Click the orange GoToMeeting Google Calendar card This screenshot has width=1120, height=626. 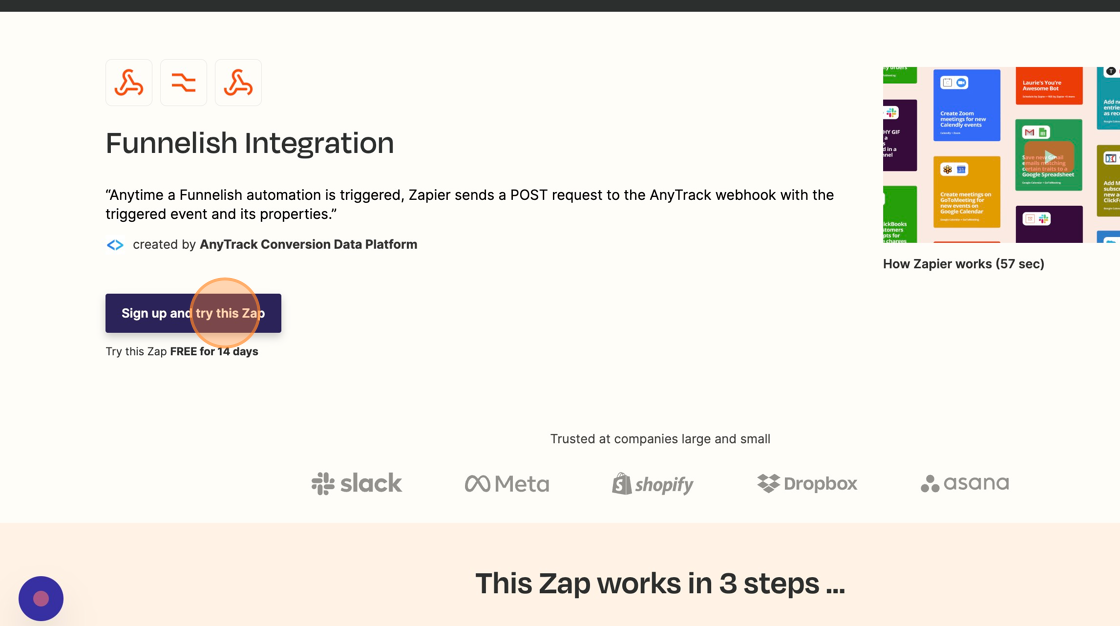point(966,192)
